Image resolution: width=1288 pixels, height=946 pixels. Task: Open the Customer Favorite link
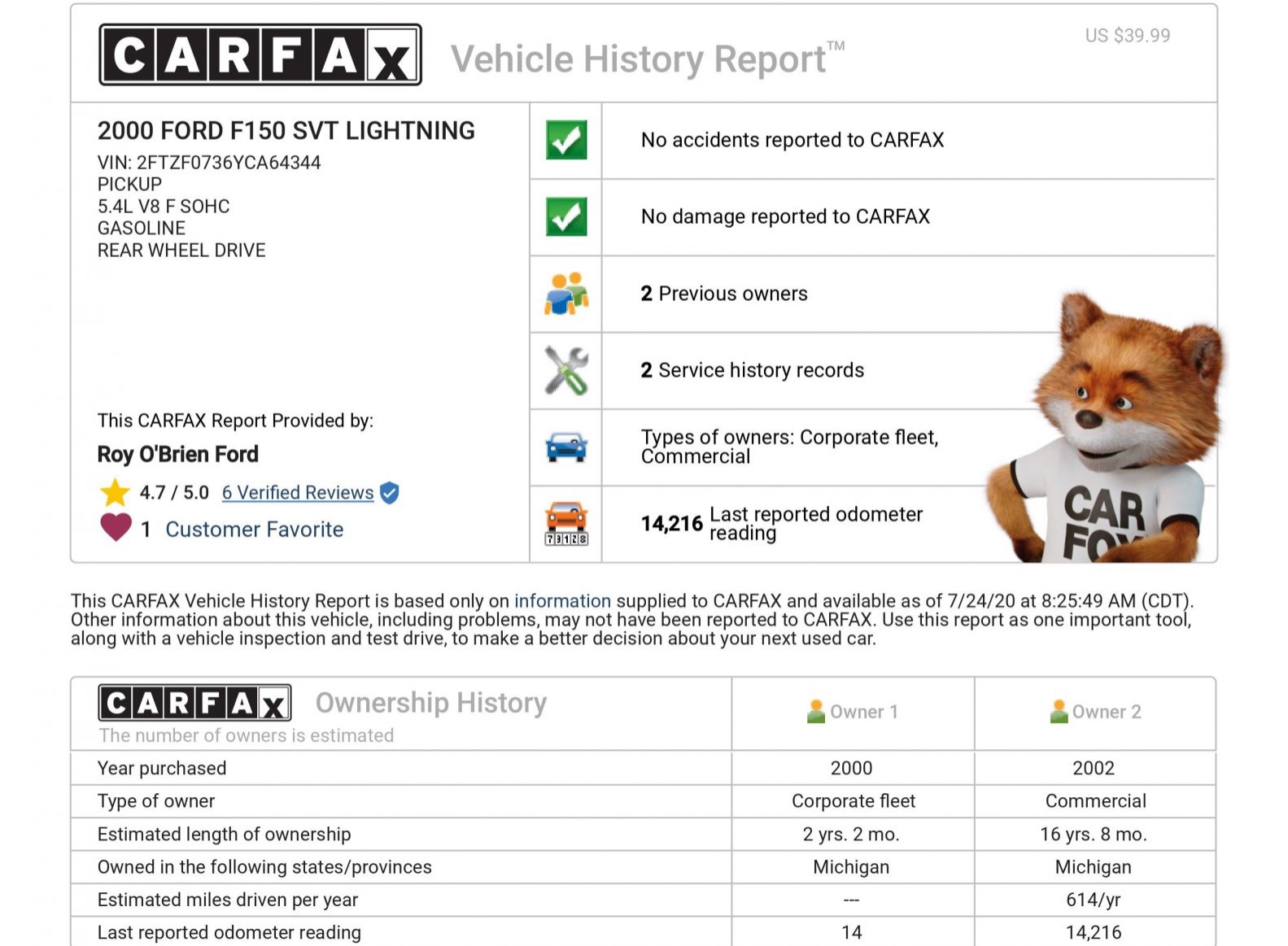(x=255, y=530)
